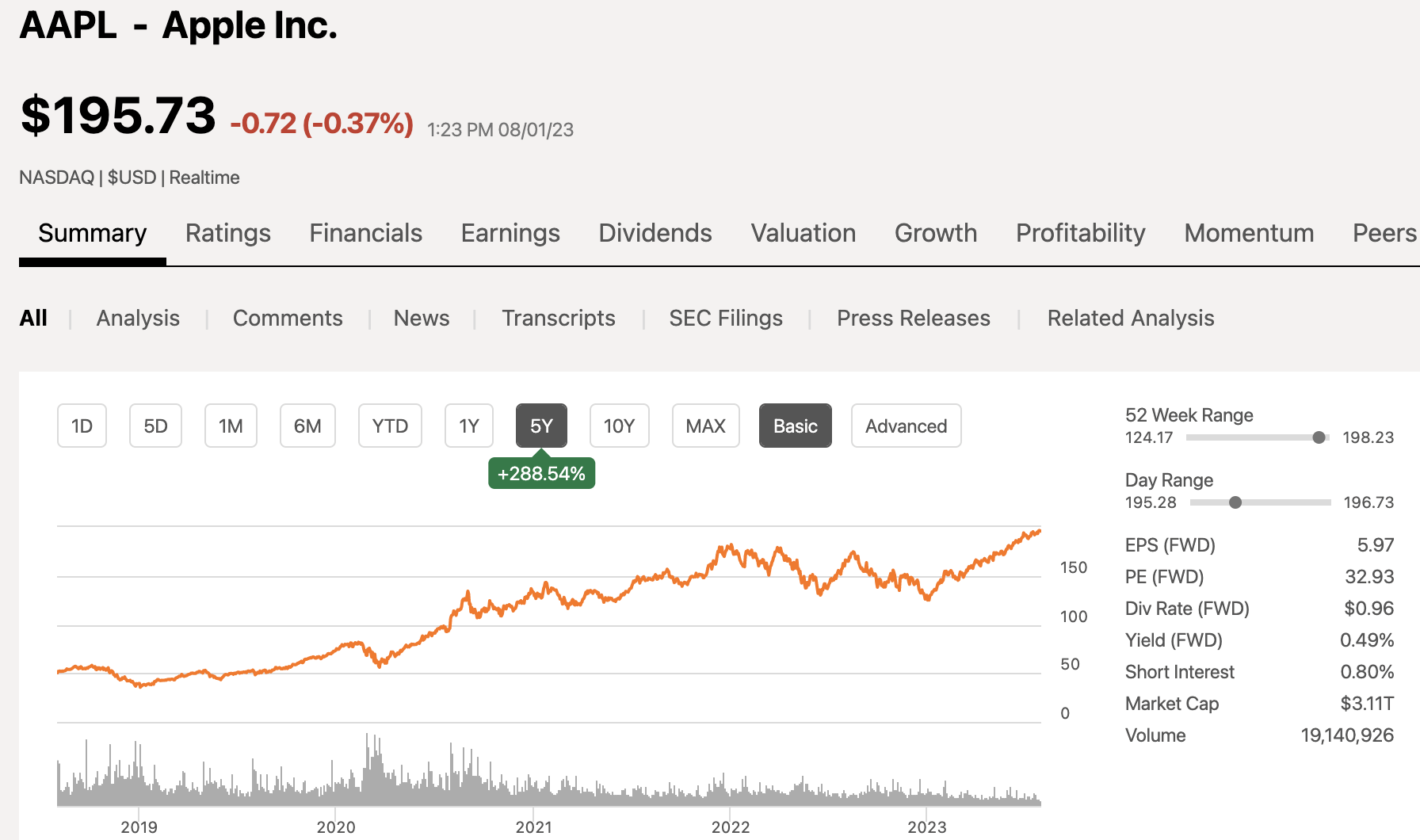Open the Profitability tab

click(x=1081, y=233)
